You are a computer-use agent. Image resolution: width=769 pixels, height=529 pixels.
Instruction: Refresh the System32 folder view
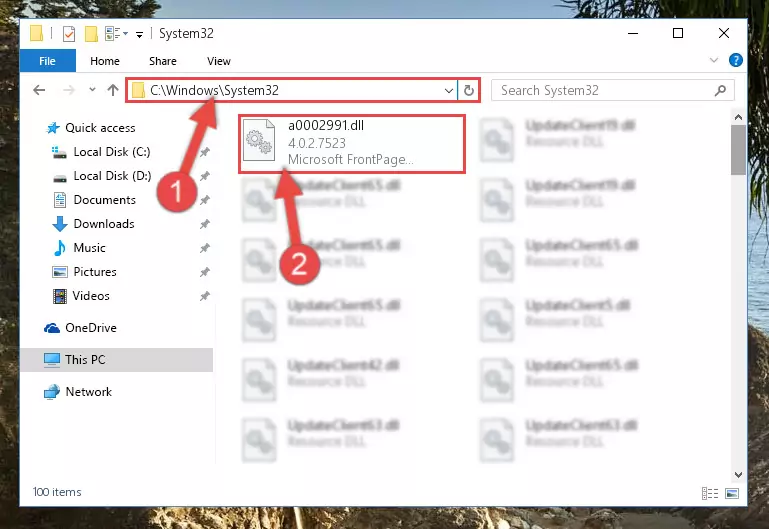click(x=469, y=91)
